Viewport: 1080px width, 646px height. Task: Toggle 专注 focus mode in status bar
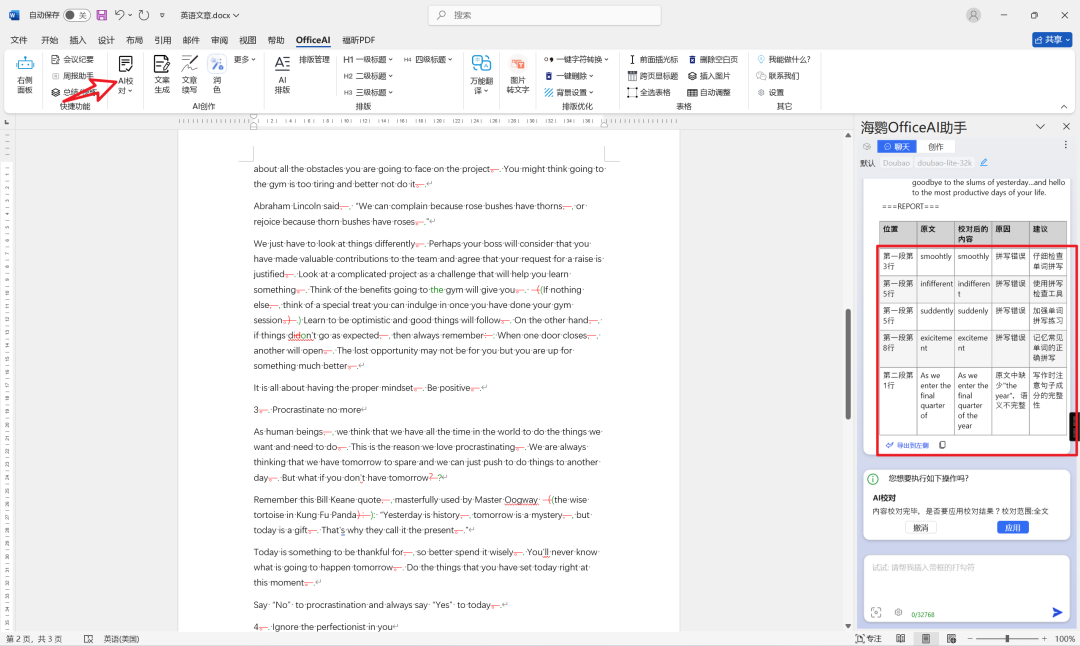point(869,638)
